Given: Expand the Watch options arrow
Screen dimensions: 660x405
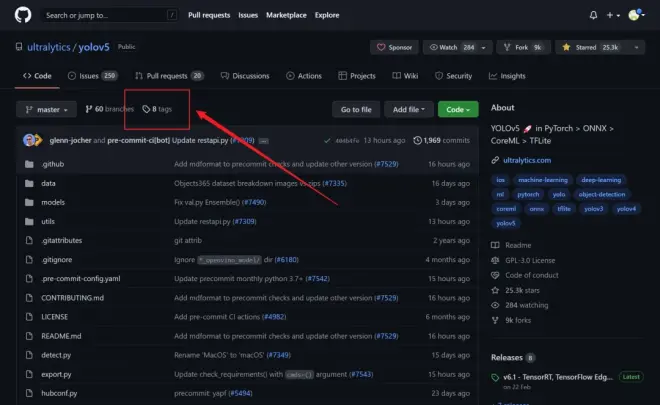Looking at the screenshot, I should coord(484,47).
